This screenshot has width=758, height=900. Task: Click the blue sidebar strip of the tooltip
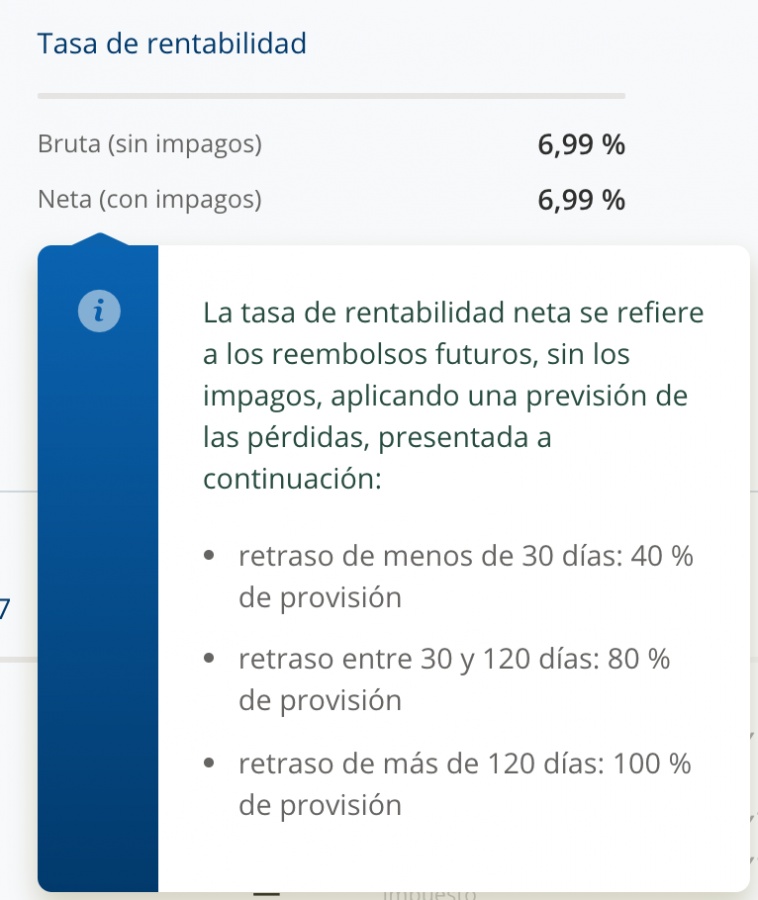pos(98,600)
